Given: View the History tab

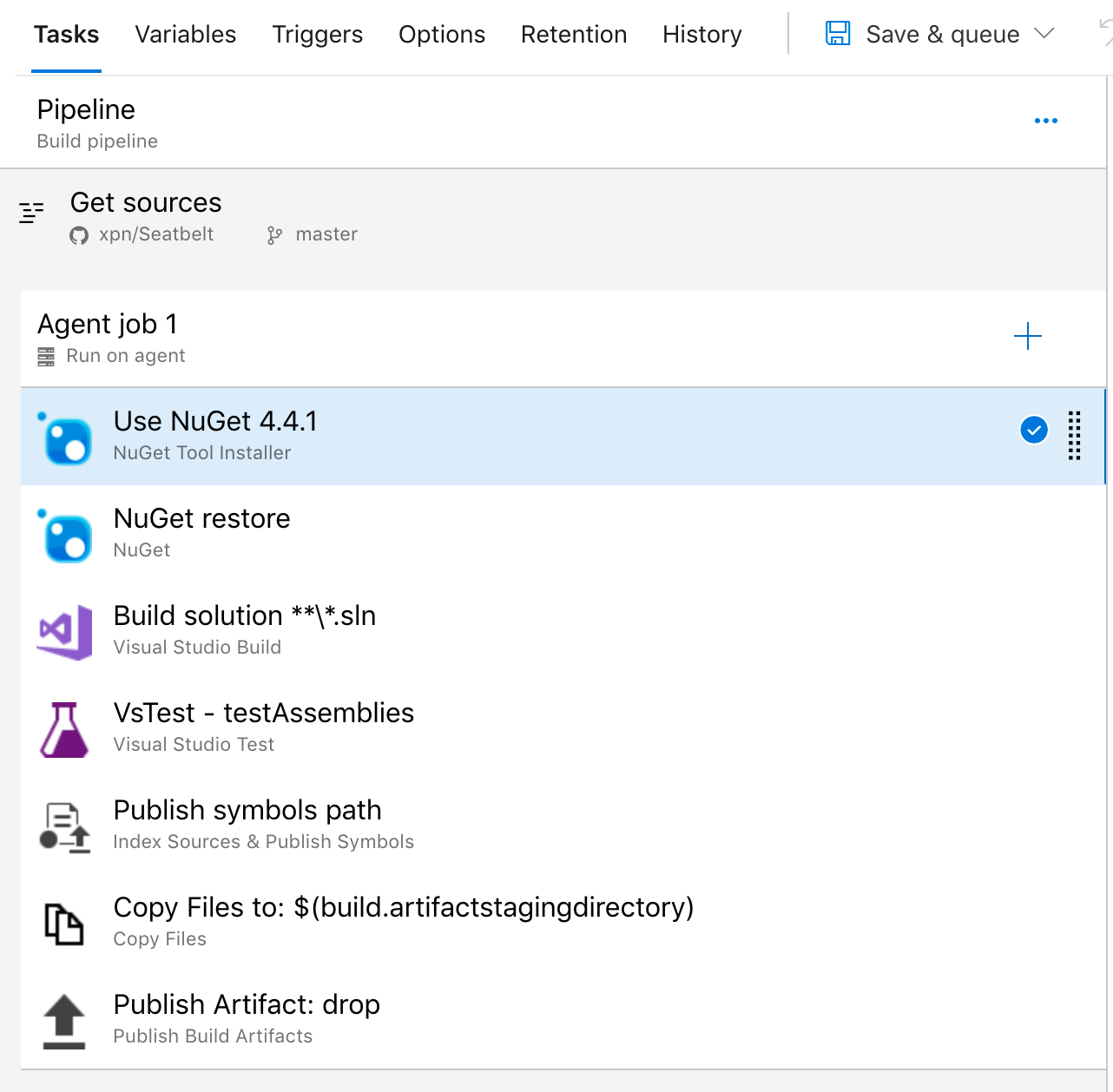Looking at the screenshot, I should click(702, 35).
